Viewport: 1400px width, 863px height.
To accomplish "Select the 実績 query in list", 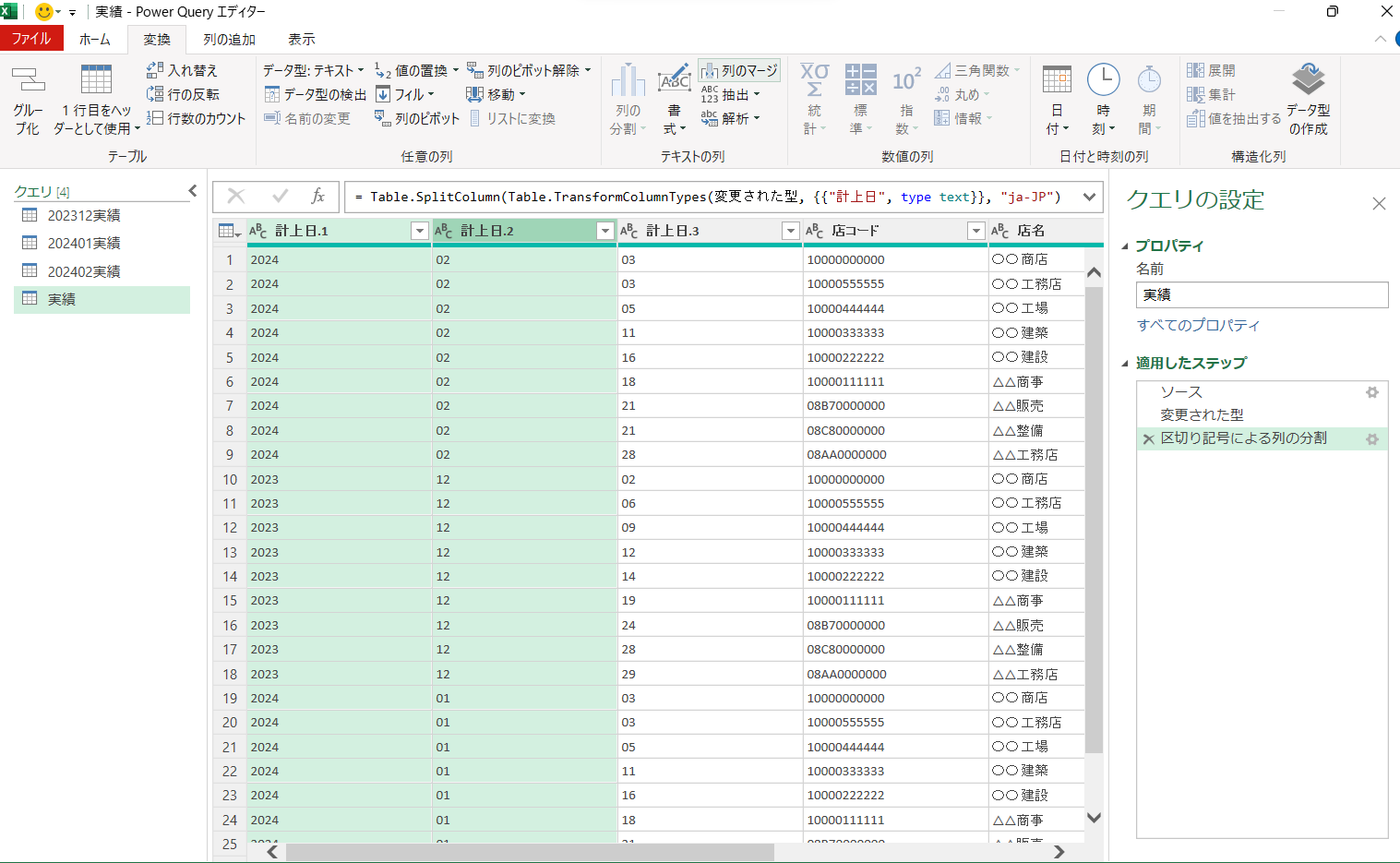I will click(102, 299).
